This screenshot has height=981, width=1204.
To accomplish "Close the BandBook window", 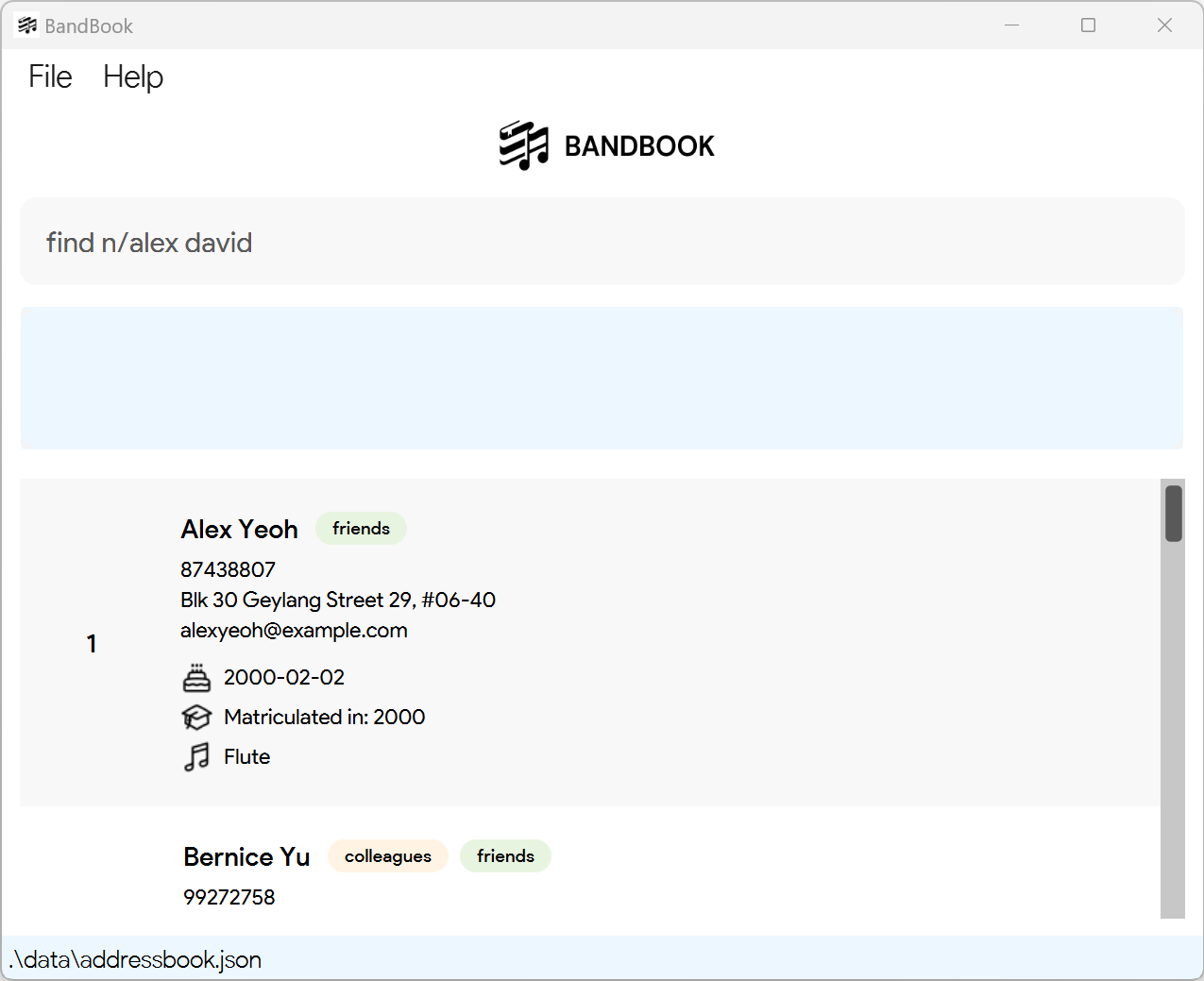I will pyautogui.click(x=1165, y=25).
